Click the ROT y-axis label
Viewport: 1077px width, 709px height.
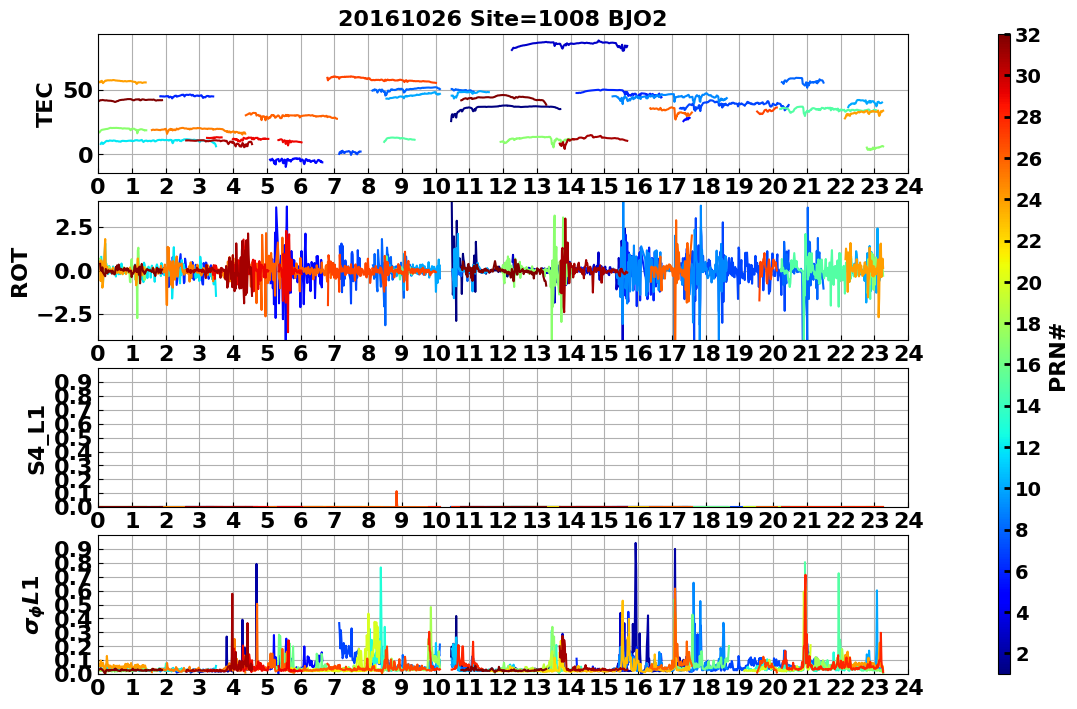pos(20,273)
